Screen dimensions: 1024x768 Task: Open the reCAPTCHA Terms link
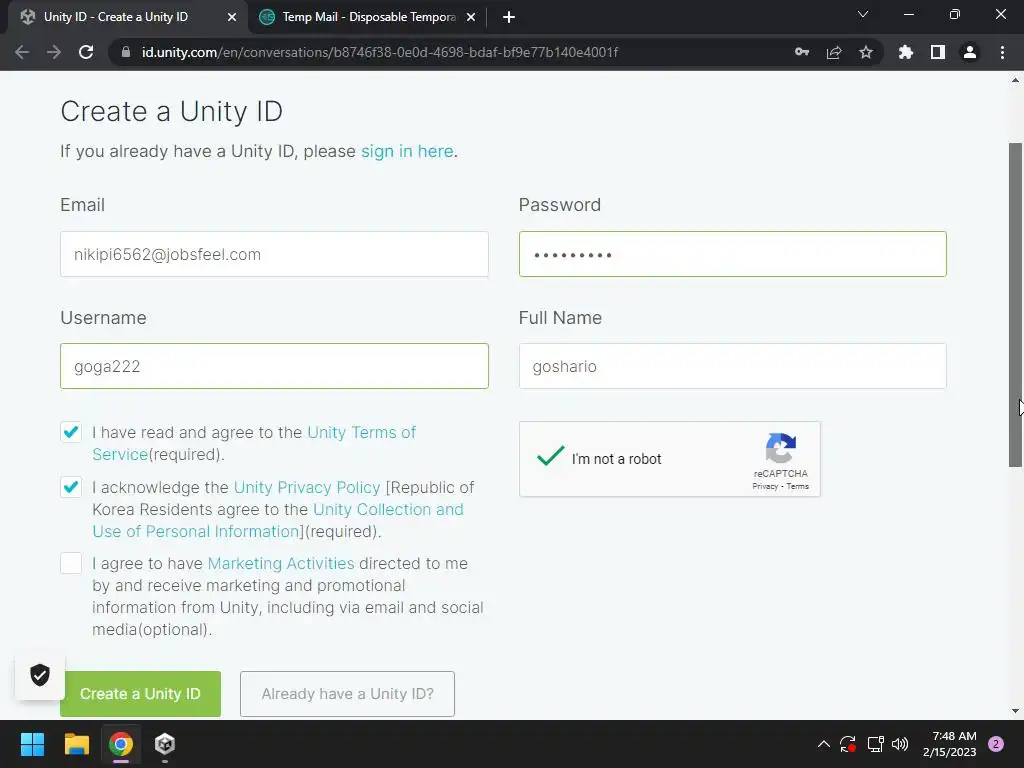797,487
